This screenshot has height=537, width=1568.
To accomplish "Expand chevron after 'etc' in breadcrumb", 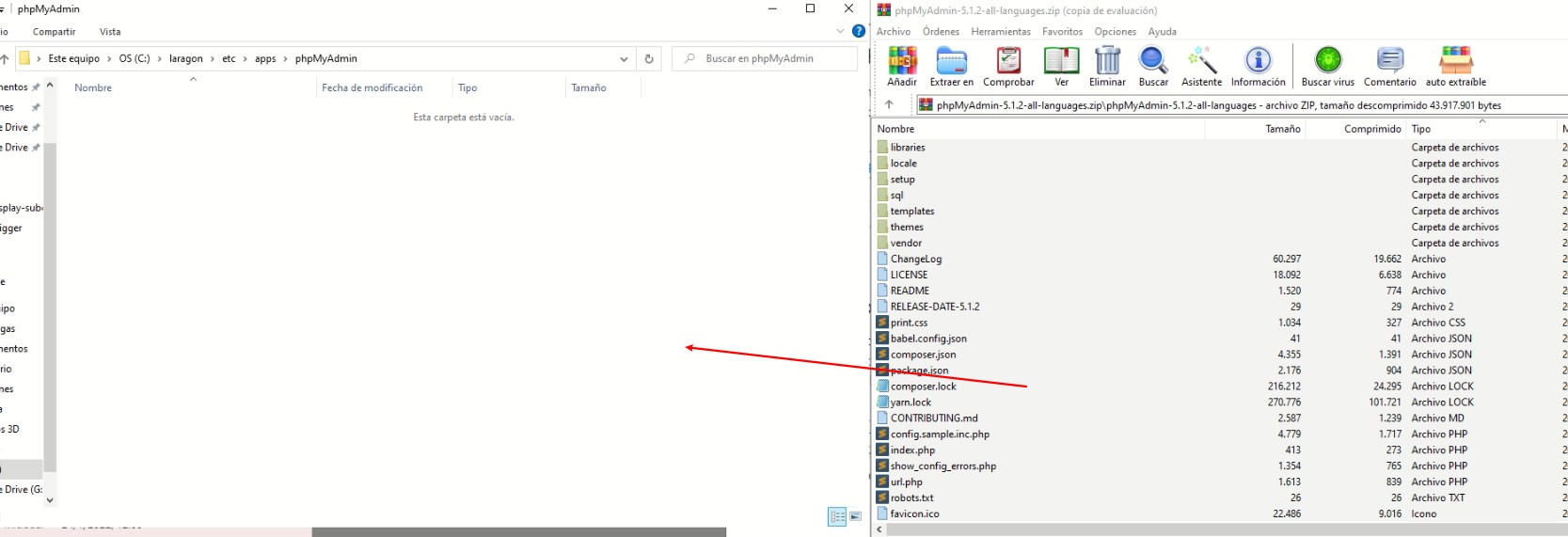I will (245, 58).
